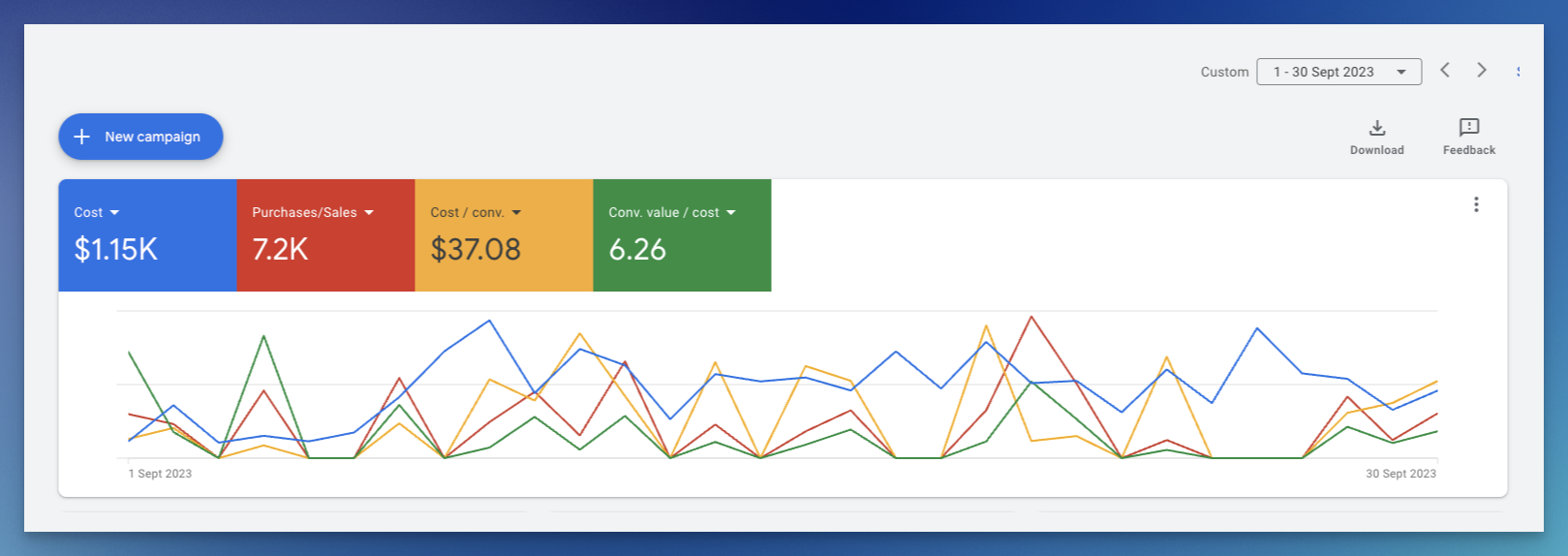
Task: Select the green 6.26 card
Action: (x=682, y=235)
